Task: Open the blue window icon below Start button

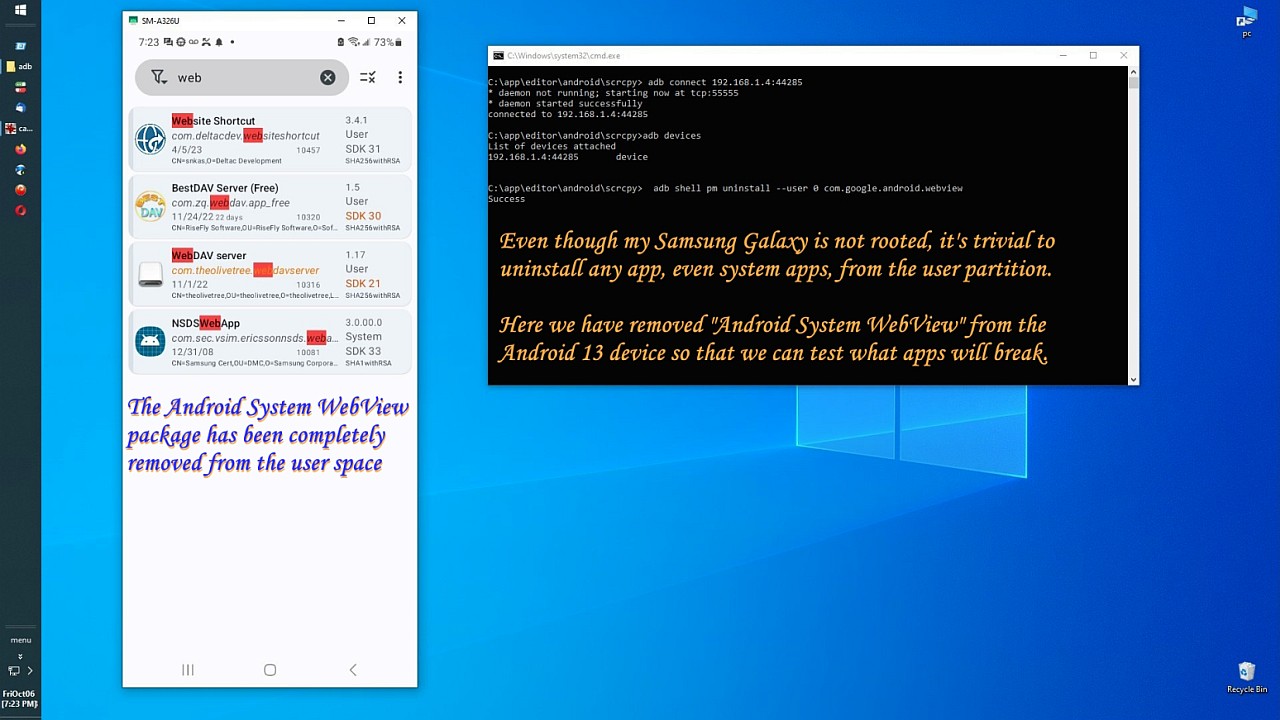Action: coord(20,46)
